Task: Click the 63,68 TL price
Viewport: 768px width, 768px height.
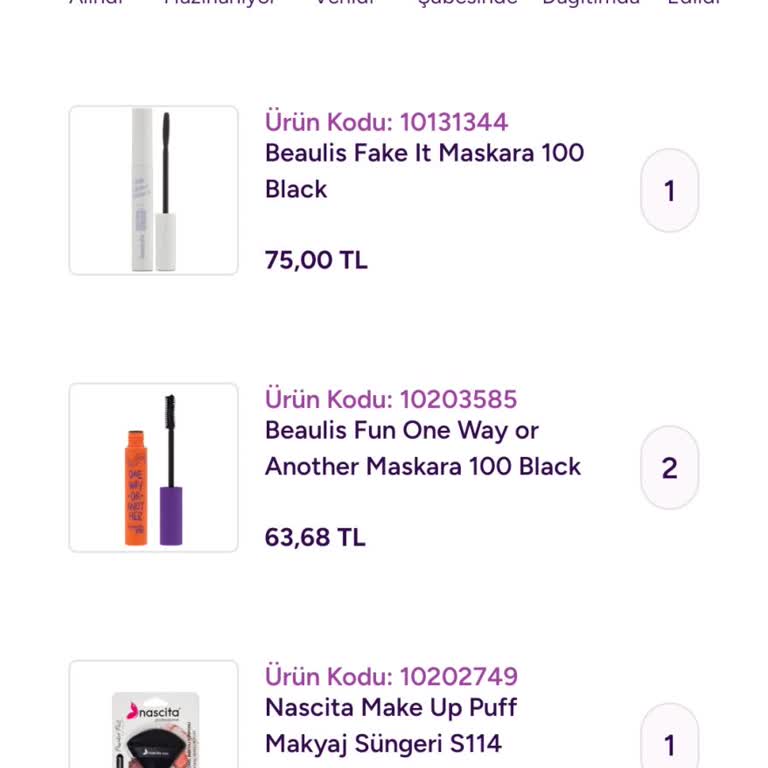Action: (315, 537)
